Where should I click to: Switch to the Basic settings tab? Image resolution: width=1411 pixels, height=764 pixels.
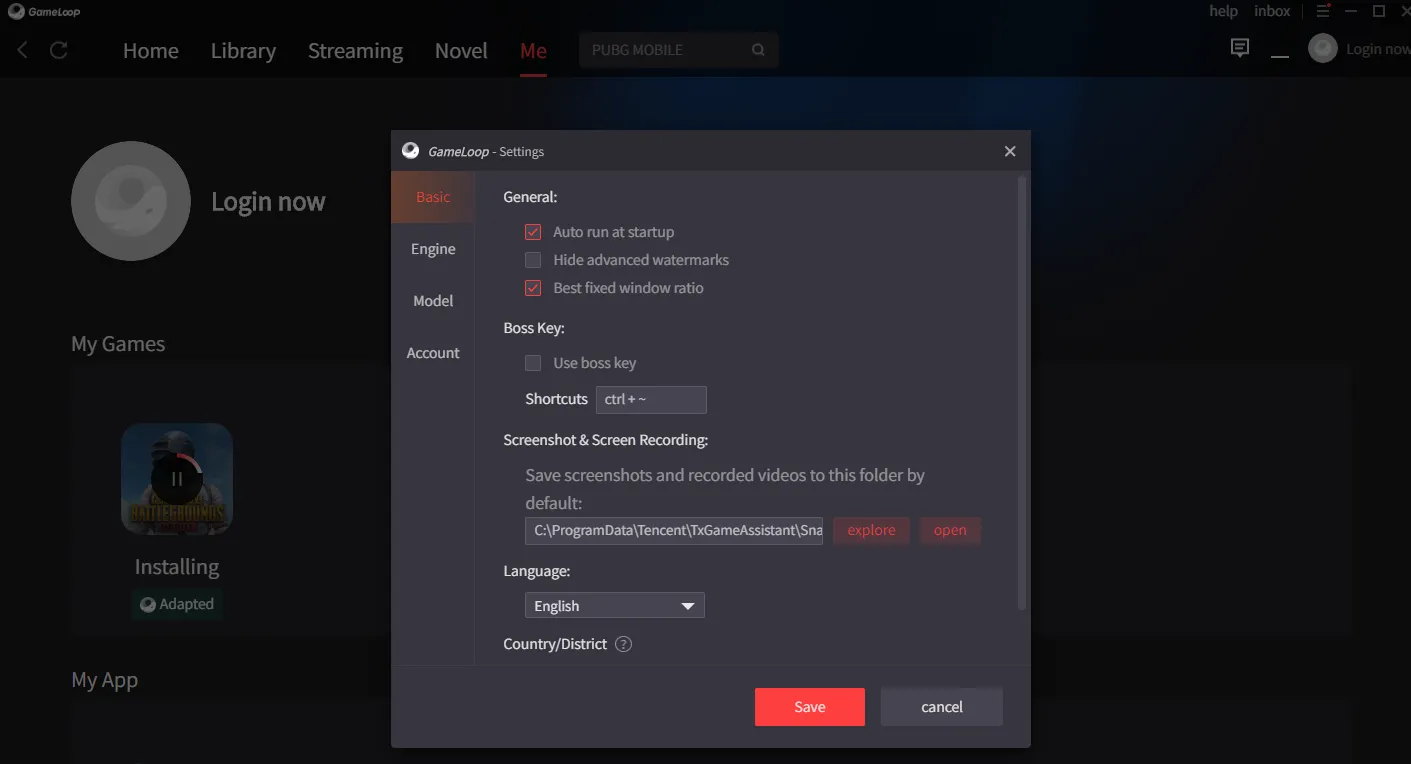coord(433,197)
